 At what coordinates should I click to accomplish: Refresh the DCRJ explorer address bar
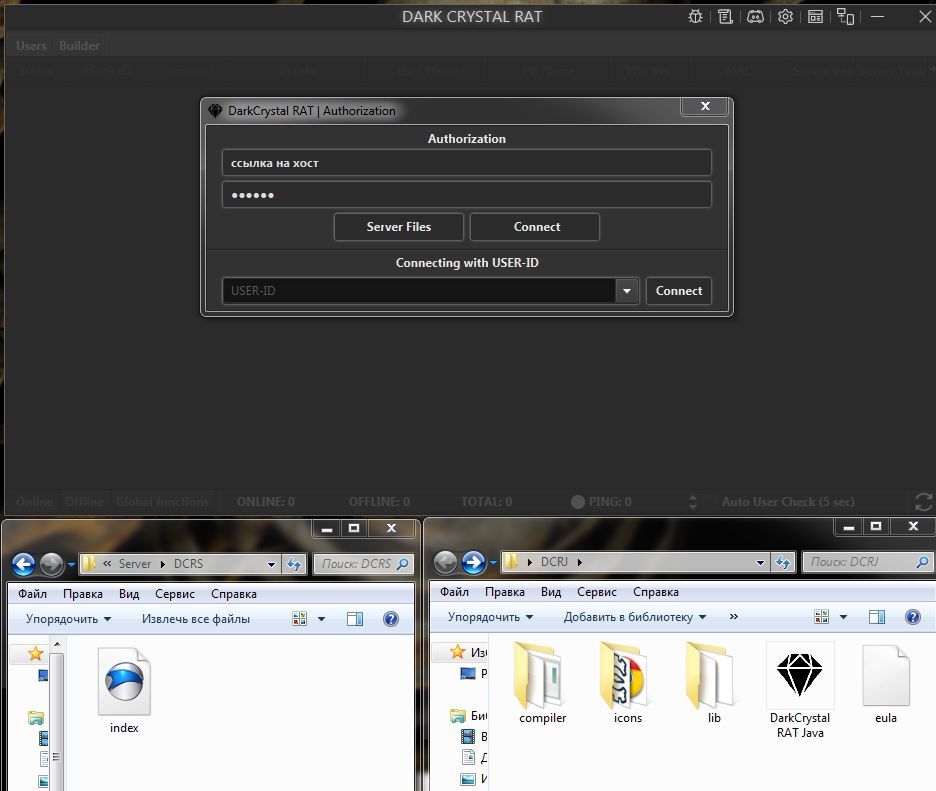coord(783,562)
